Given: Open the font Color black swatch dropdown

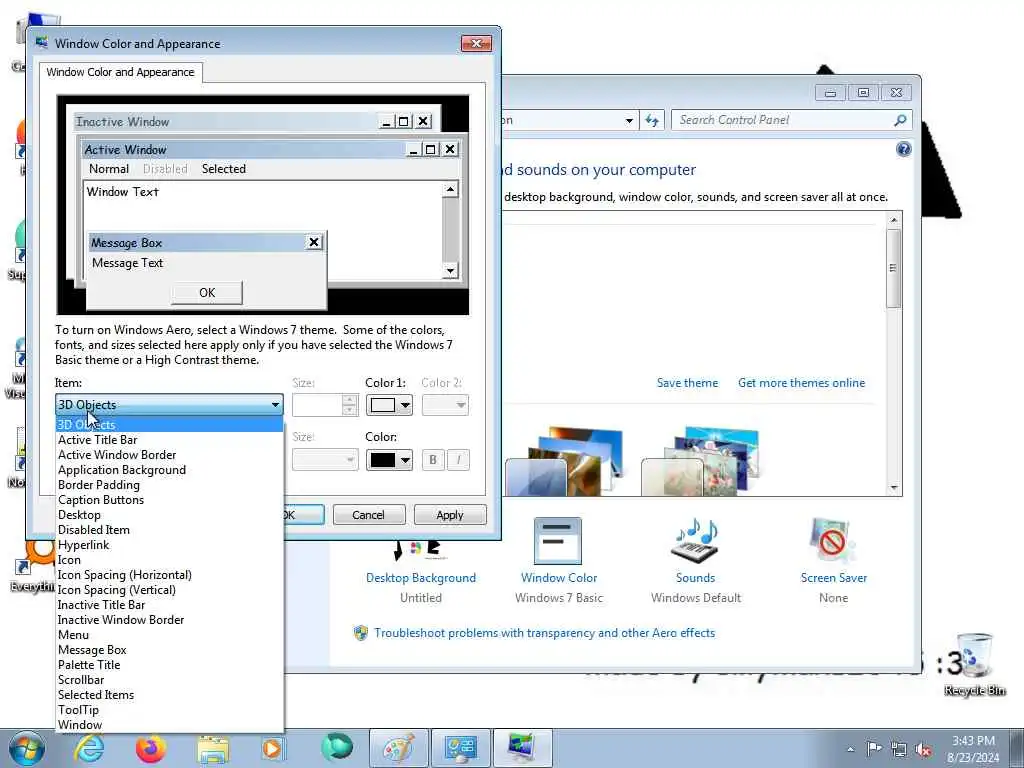Looking at the screenshot, I should click(x=389, y=460).
